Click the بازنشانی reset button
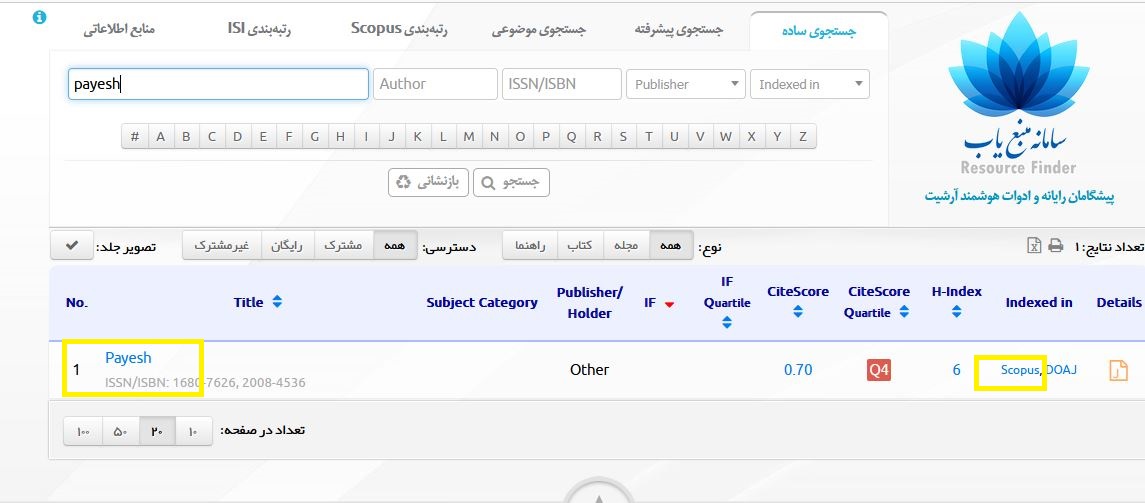1145x503 pixels. point(428,183)
